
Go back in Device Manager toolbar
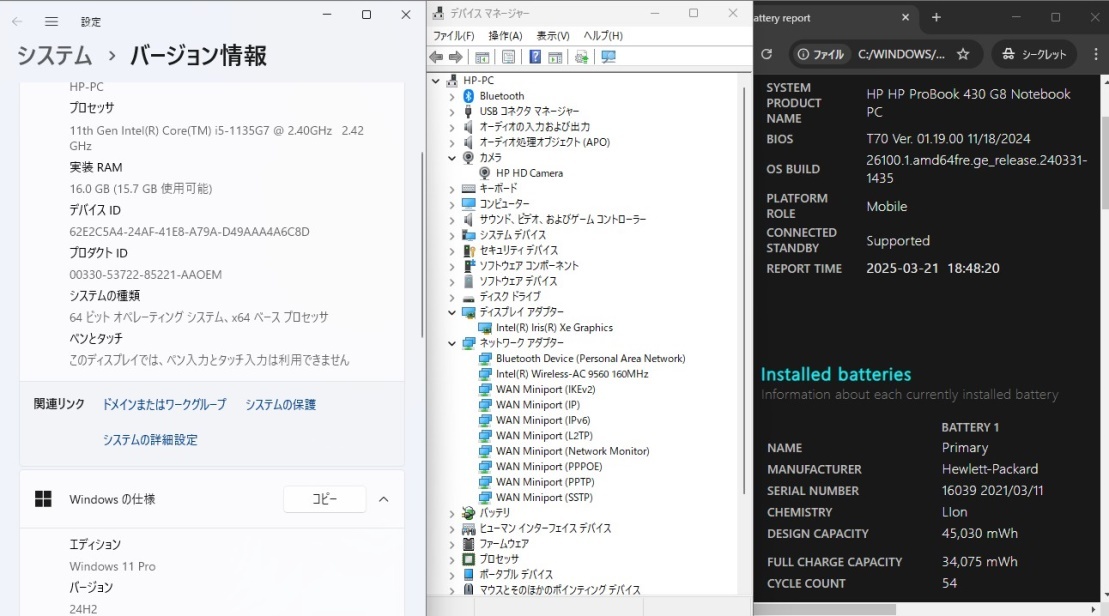(436, 57)
